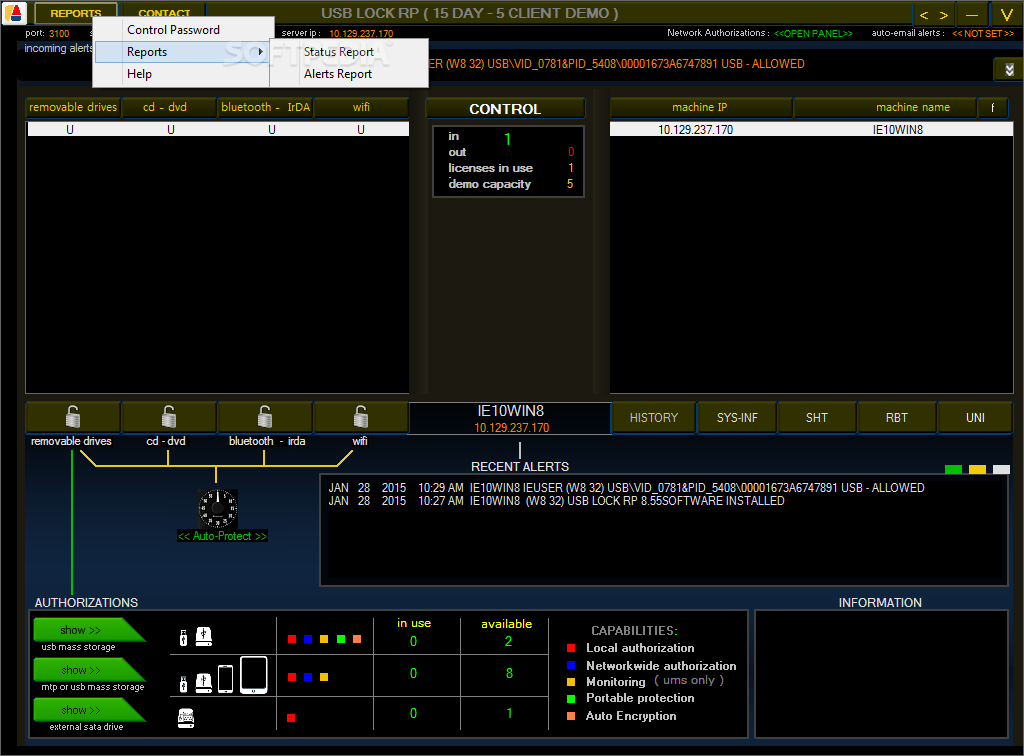
Task: Toggle the wifi padlock
Action: (360, 417)
